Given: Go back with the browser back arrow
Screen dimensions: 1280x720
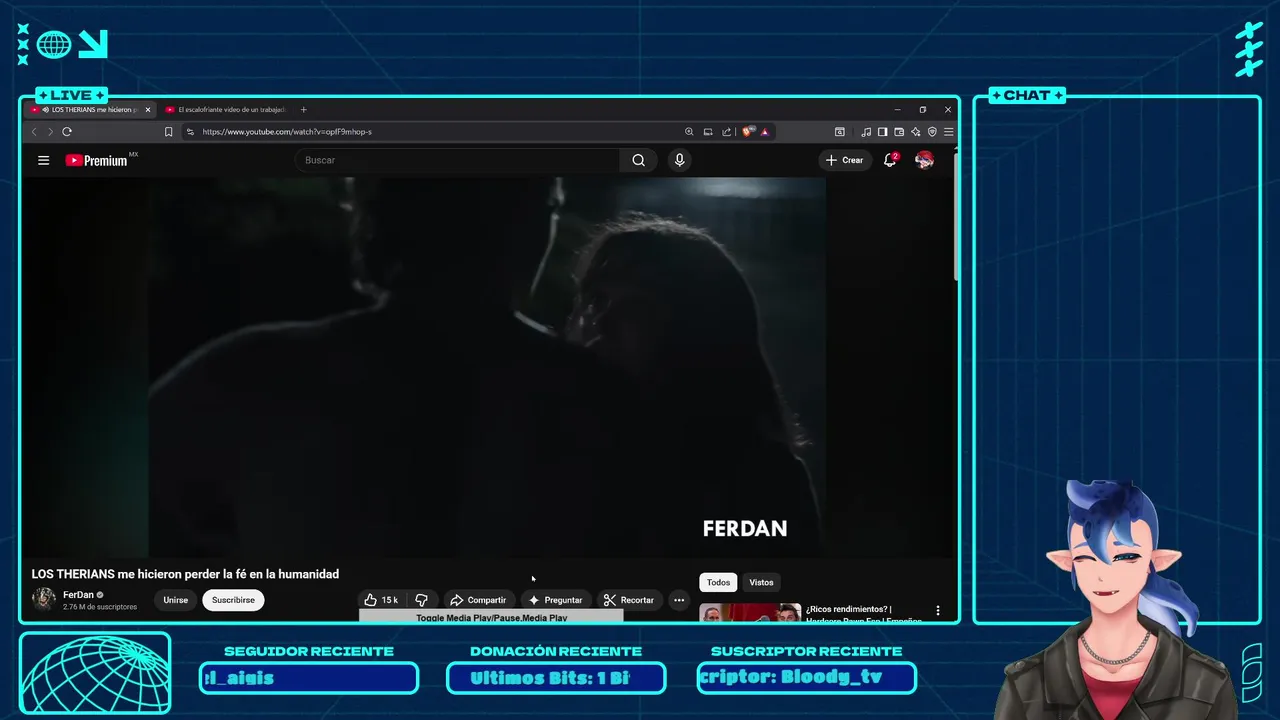Looking at the screenshot, I should (x=33, y=132).
